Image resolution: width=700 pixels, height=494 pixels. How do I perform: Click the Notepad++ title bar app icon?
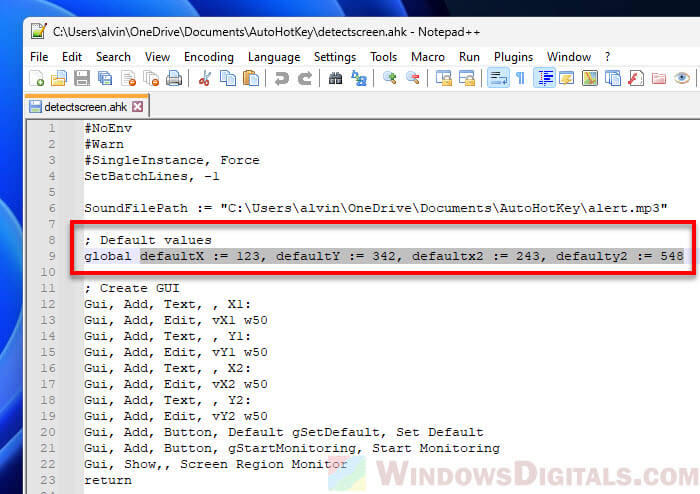point(39,32)
